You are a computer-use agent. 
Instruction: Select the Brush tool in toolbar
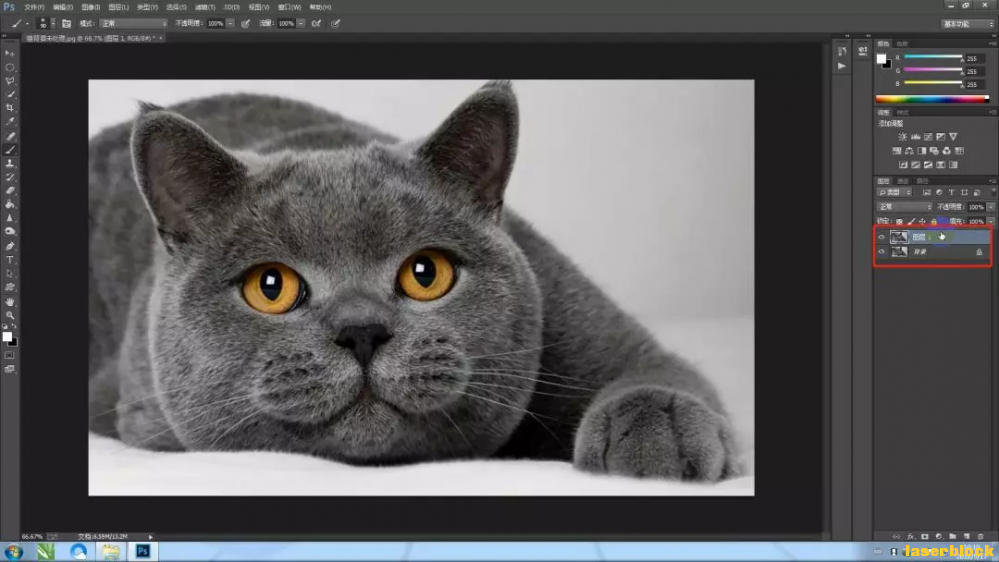(x=10, y=150)
